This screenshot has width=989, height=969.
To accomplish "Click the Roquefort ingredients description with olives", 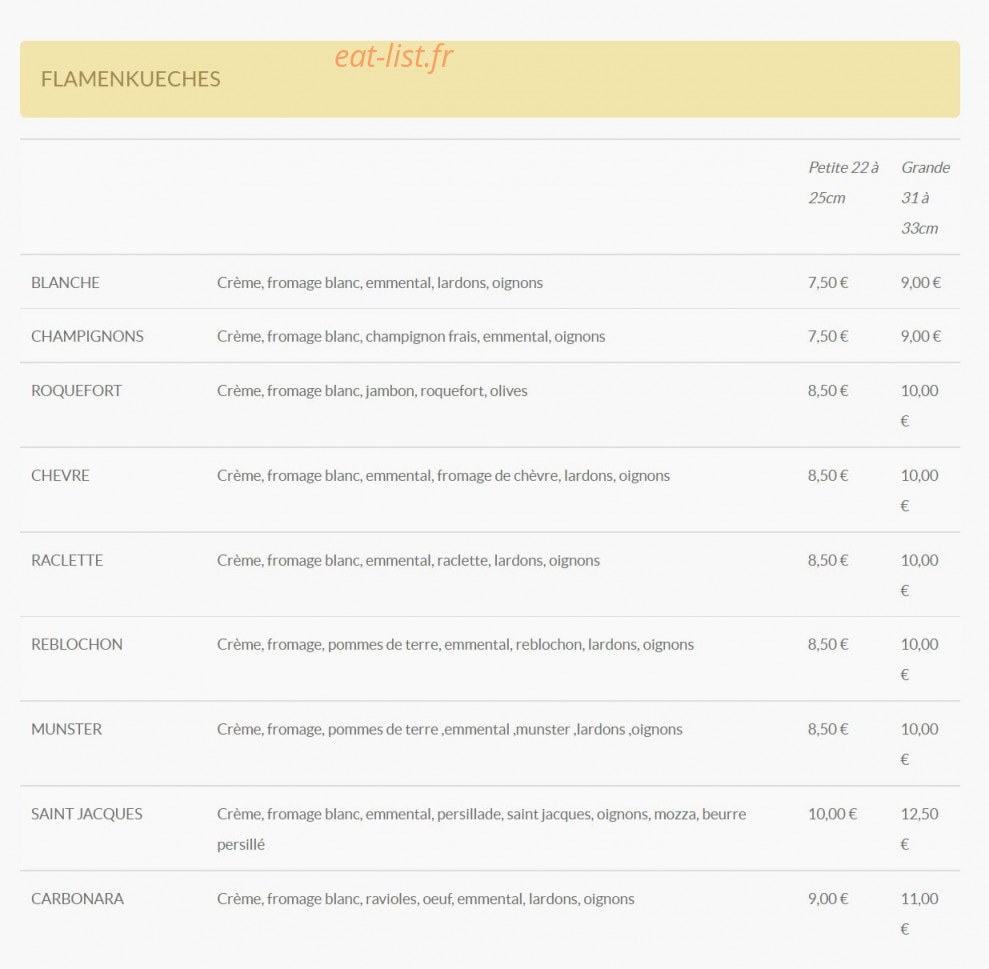I will point(372,391).
